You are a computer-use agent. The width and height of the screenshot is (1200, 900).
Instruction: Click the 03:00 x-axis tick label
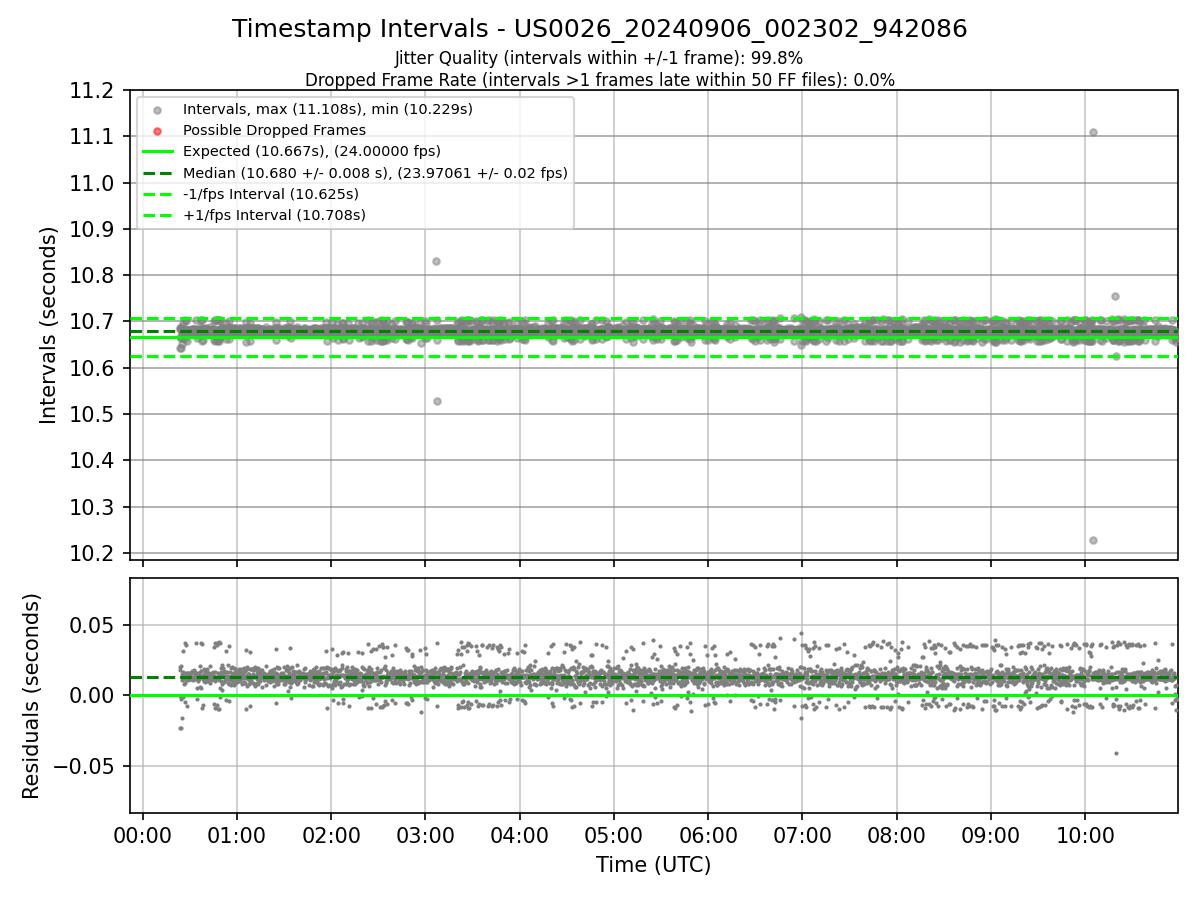[x=425, y=835]
